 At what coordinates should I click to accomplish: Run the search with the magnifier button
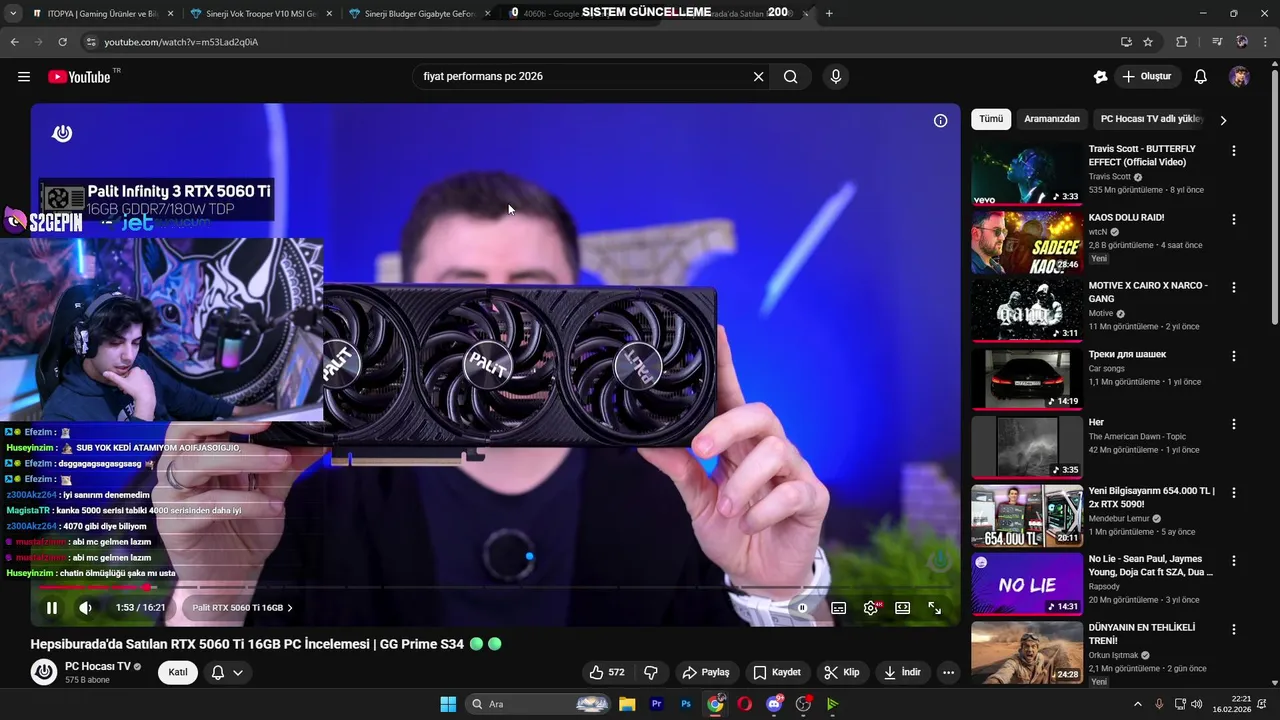[791, 77]
